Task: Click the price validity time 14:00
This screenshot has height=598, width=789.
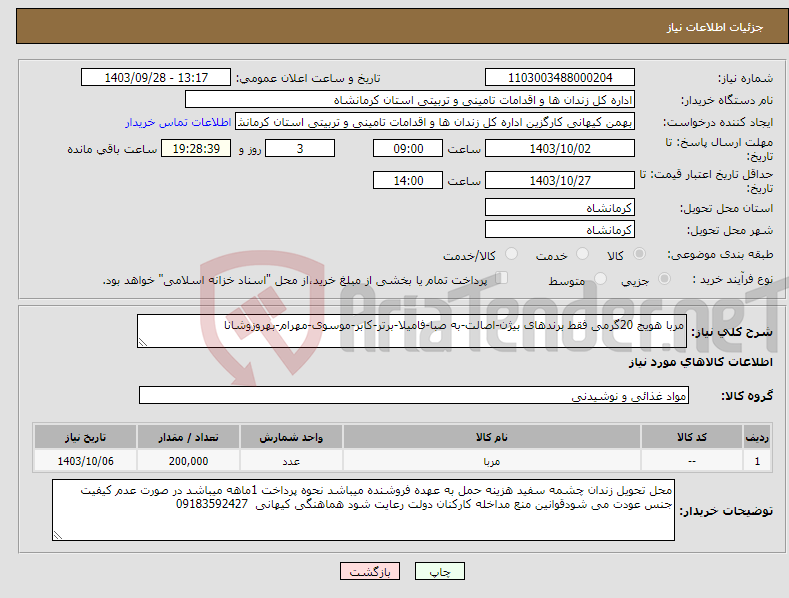Action: tap(408, 180)
